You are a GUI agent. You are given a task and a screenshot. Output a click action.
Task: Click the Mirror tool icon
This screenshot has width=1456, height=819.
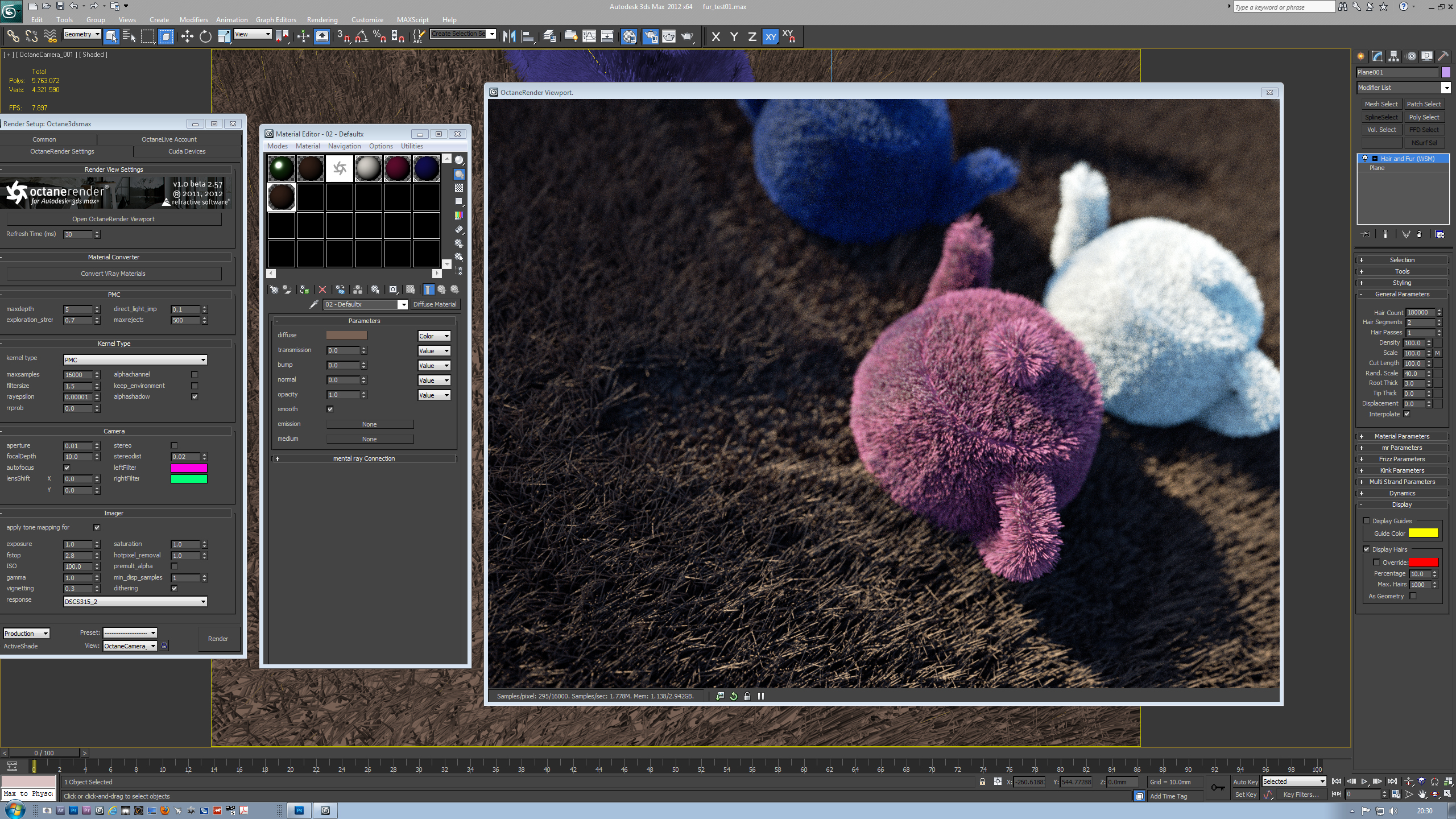coord(509,37)
